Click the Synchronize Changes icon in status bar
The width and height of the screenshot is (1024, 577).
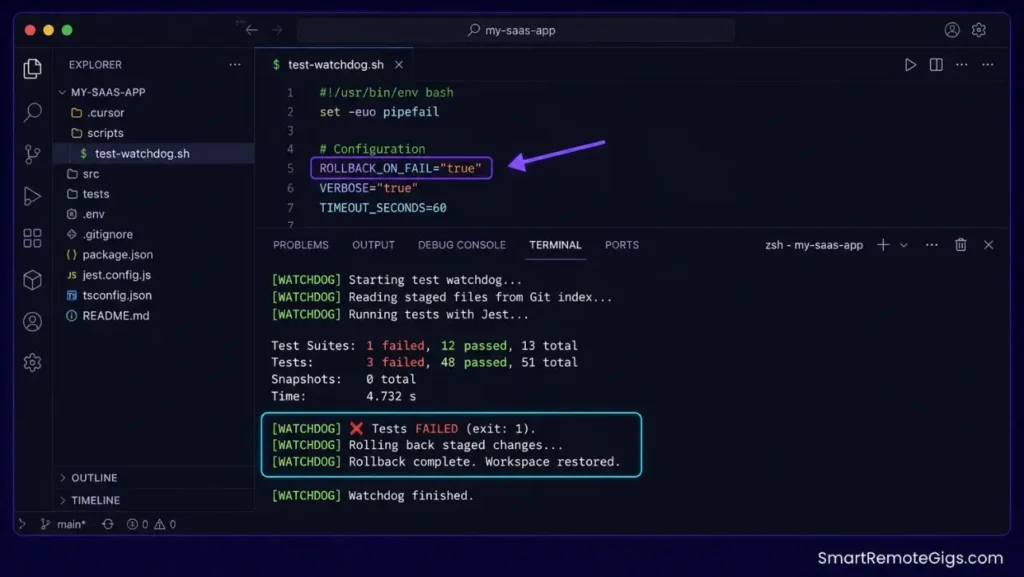[x=108, y=524]
